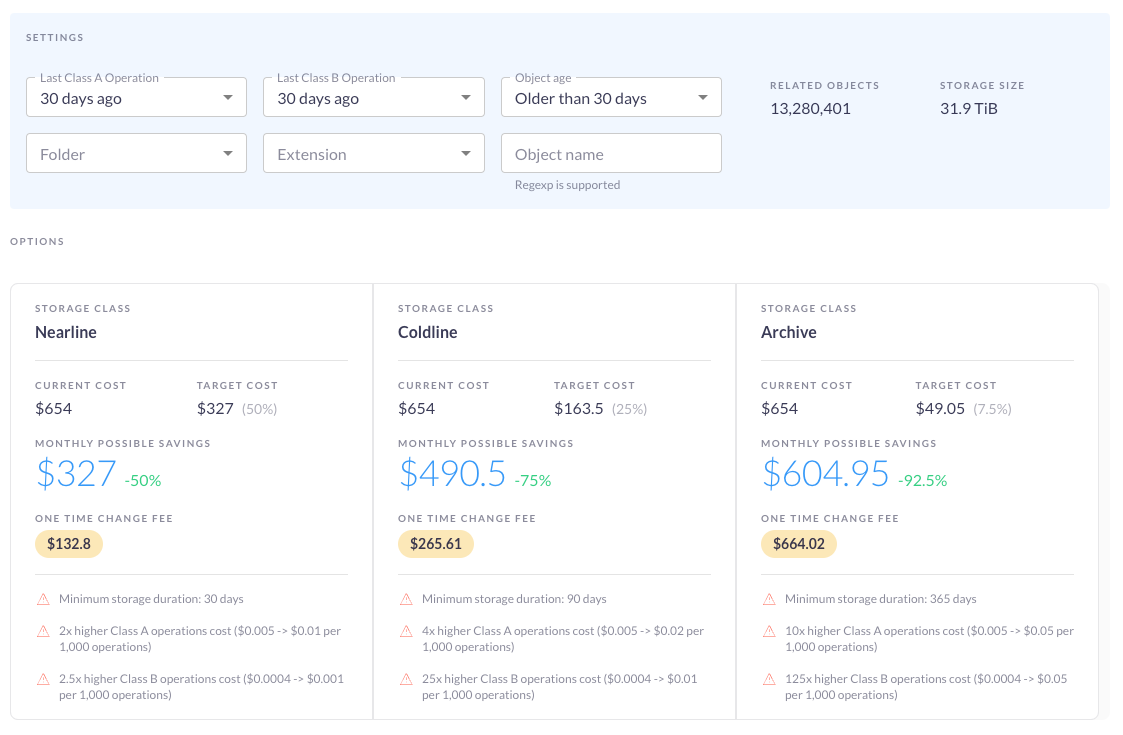The height and width of the screenshot is (735, 1123).
Task: Click warning icon beside Coldline Class B operations warning
Action: 405,679
